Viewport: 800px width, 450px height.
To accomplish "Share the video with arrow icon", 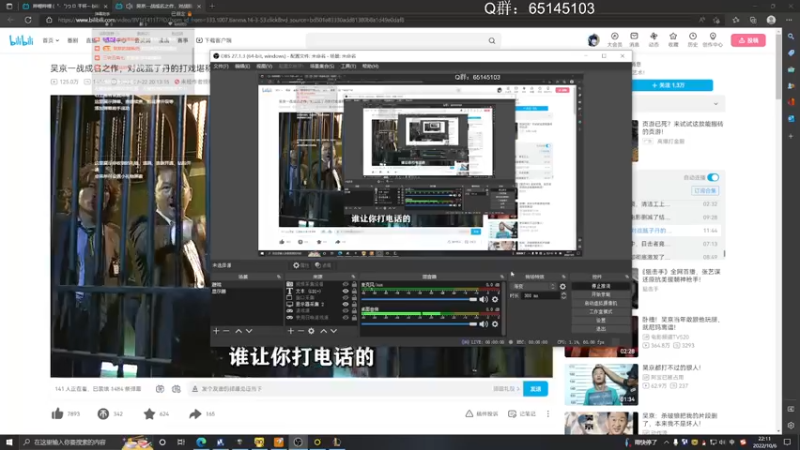I will pyautogui.click(x=195, y=414).
